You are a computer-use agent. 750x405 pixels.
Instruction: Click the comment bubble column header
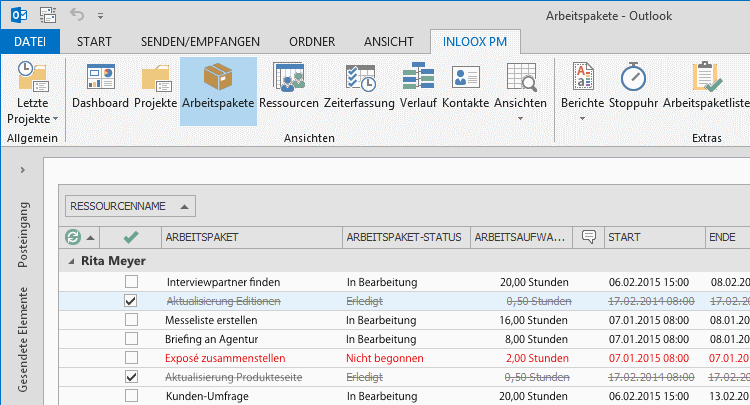click(x=589, y=236)
